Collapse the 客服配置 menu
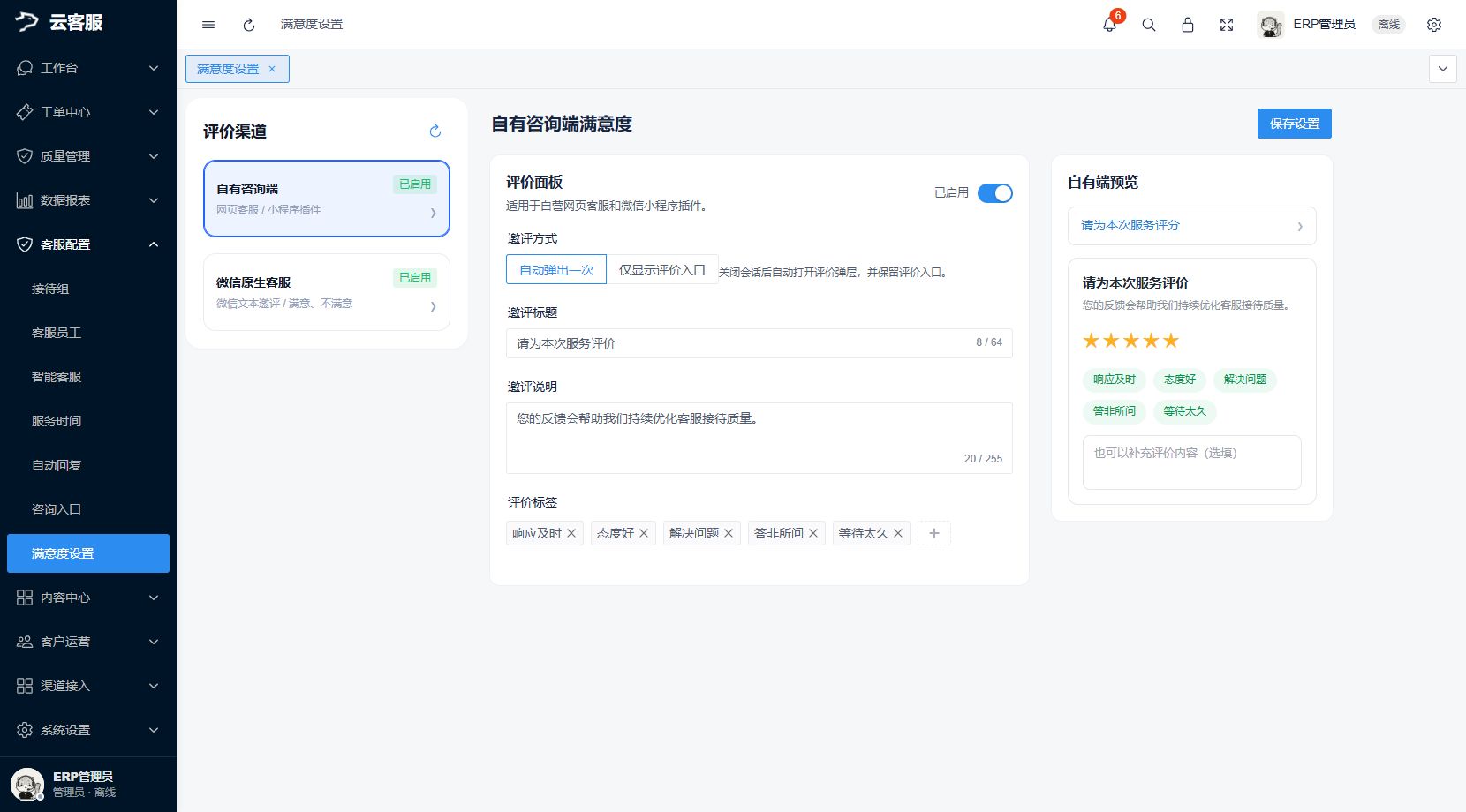Image resolution: width=1466 pixels, height=812 pixels. pyautogui.click(x=88, y=244)
